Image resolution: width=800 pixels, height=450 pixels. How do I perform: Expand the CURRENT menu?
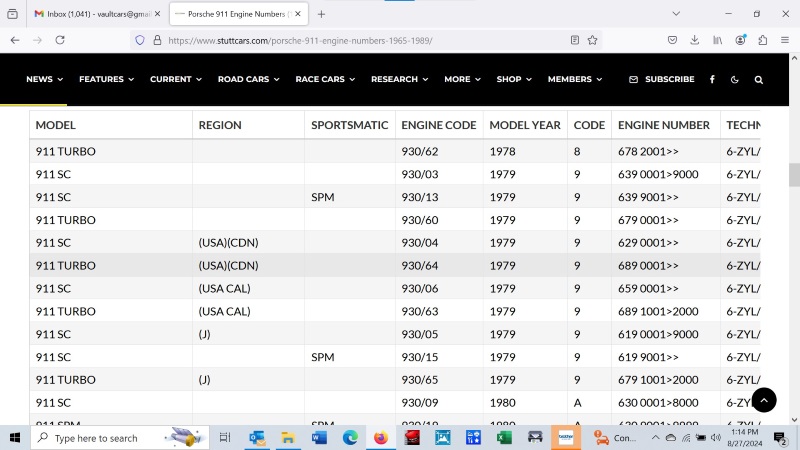[176, 80]
